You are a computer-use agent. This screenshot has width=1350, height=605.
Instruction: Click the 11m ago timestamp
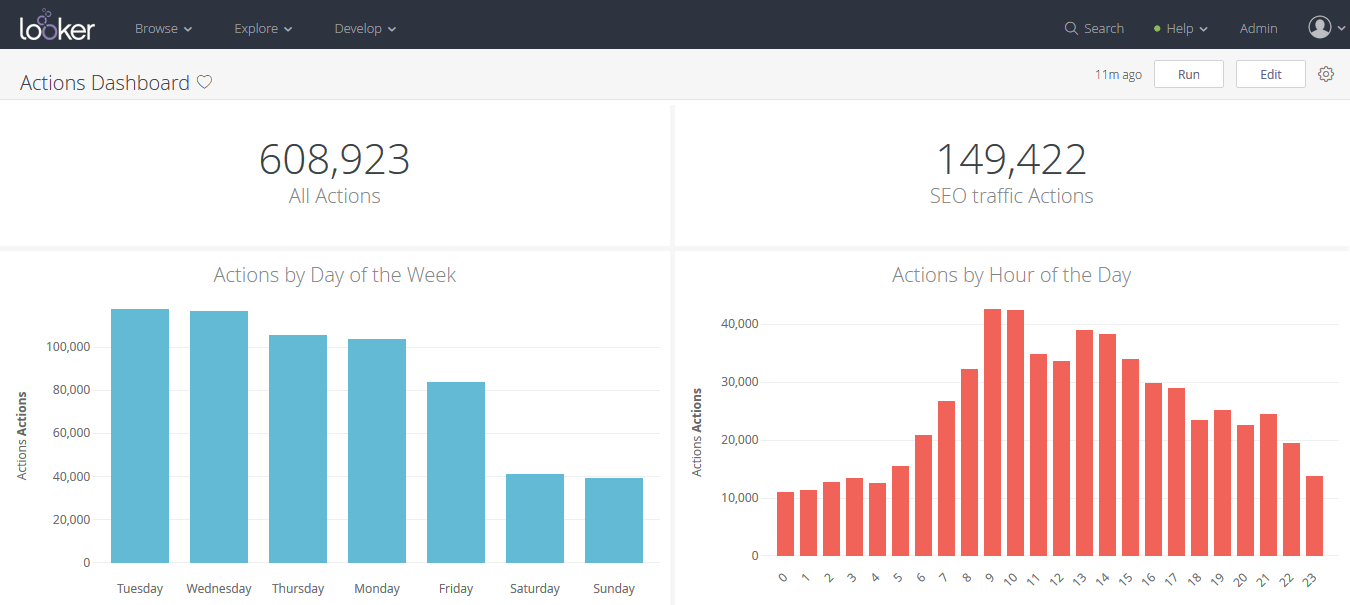pyautogui.click(x=1117, y=74)
